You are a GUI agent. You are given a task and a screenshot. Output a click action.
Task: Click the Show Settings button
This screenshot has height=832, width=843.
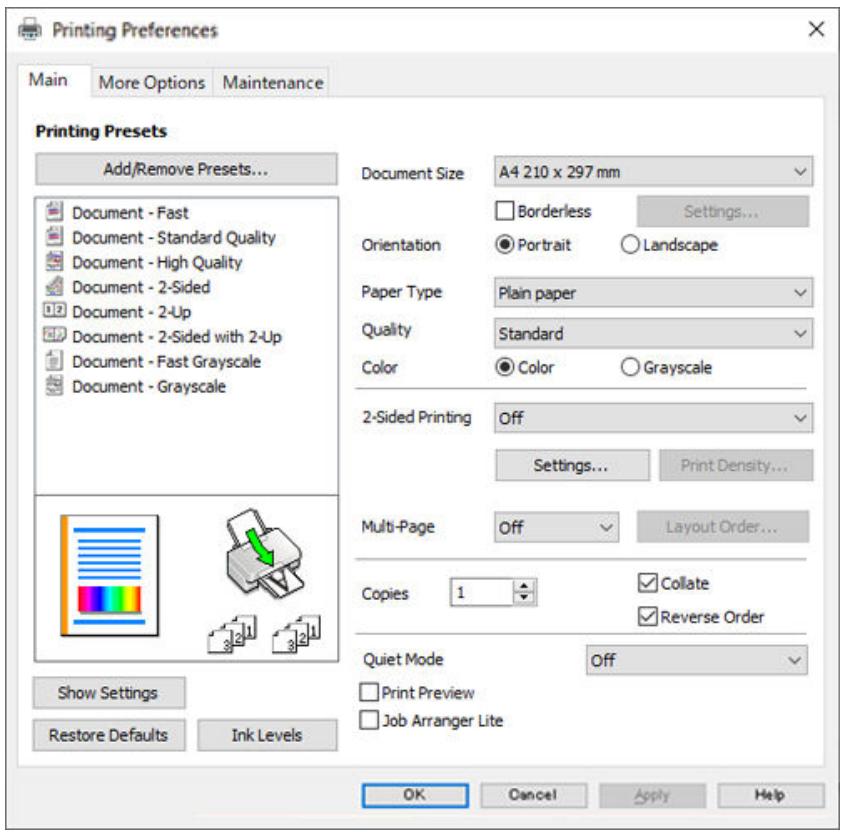pos(109,693)
